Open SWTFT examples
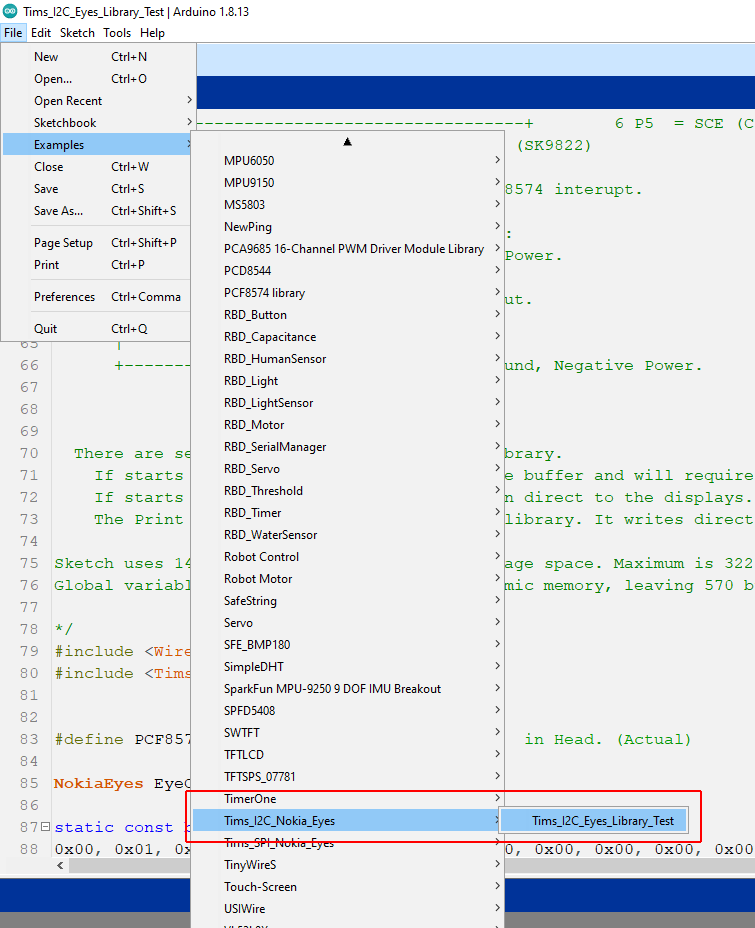The width and height of the screenshot is (755, 928). (x=347, y=733)
